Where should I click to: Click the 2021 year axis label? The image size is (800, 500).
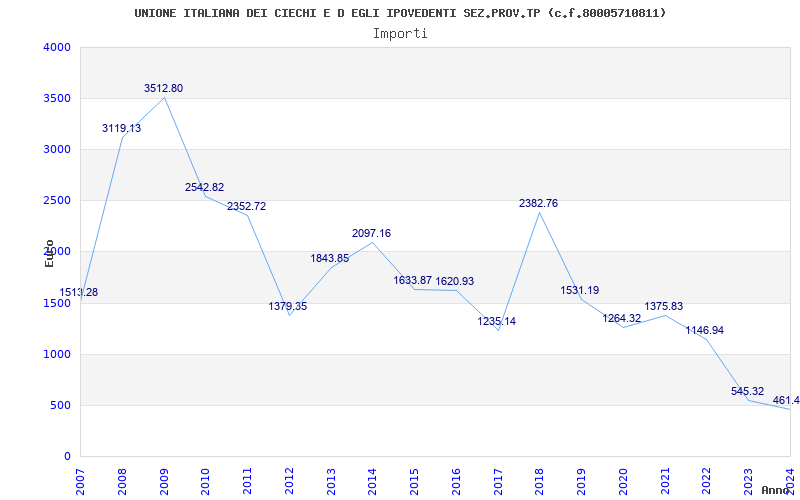click(x=665, y=482)
